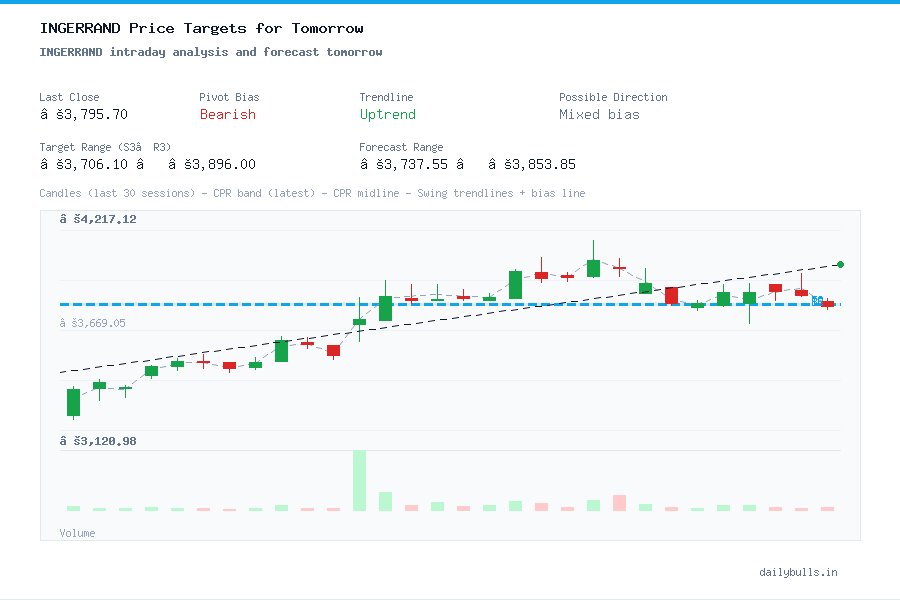Toggle the Mixed bias direction label
Screen dimensions: 900x600
click(599, 115)
